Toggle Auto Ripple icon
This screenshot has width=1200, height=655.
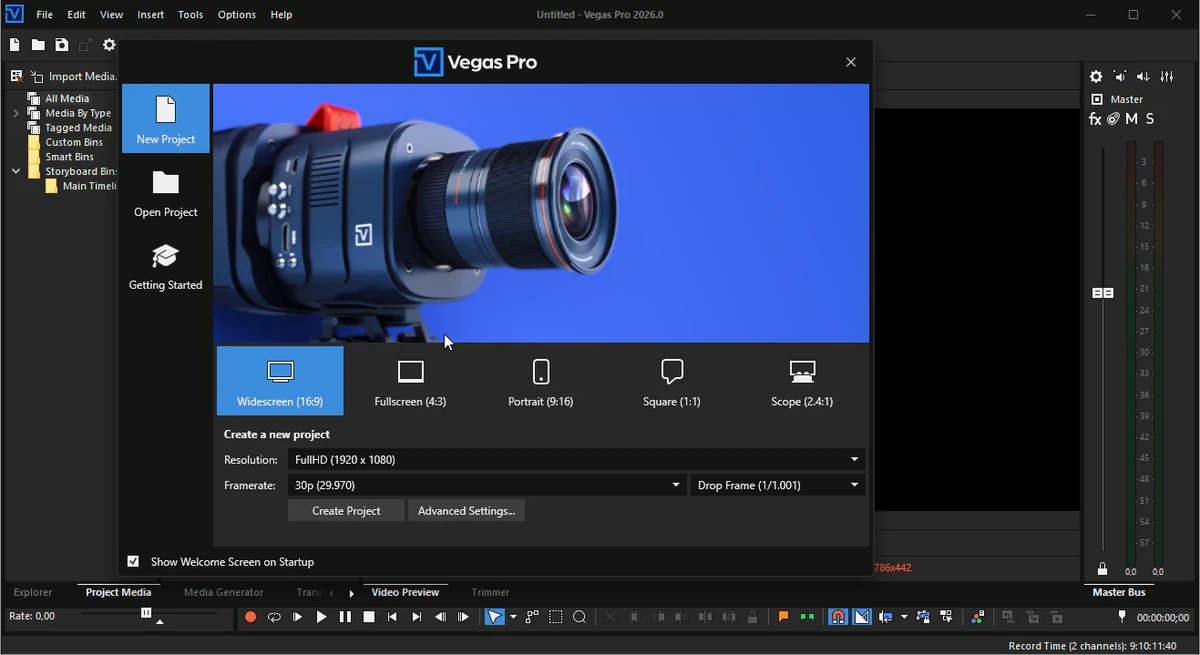coord(886,617)
